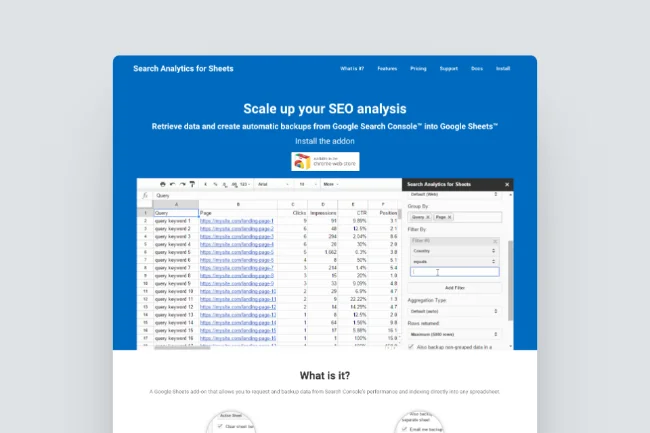Click the decrease decimal places icon
The image size is (650, 433).
pos(225,185)
